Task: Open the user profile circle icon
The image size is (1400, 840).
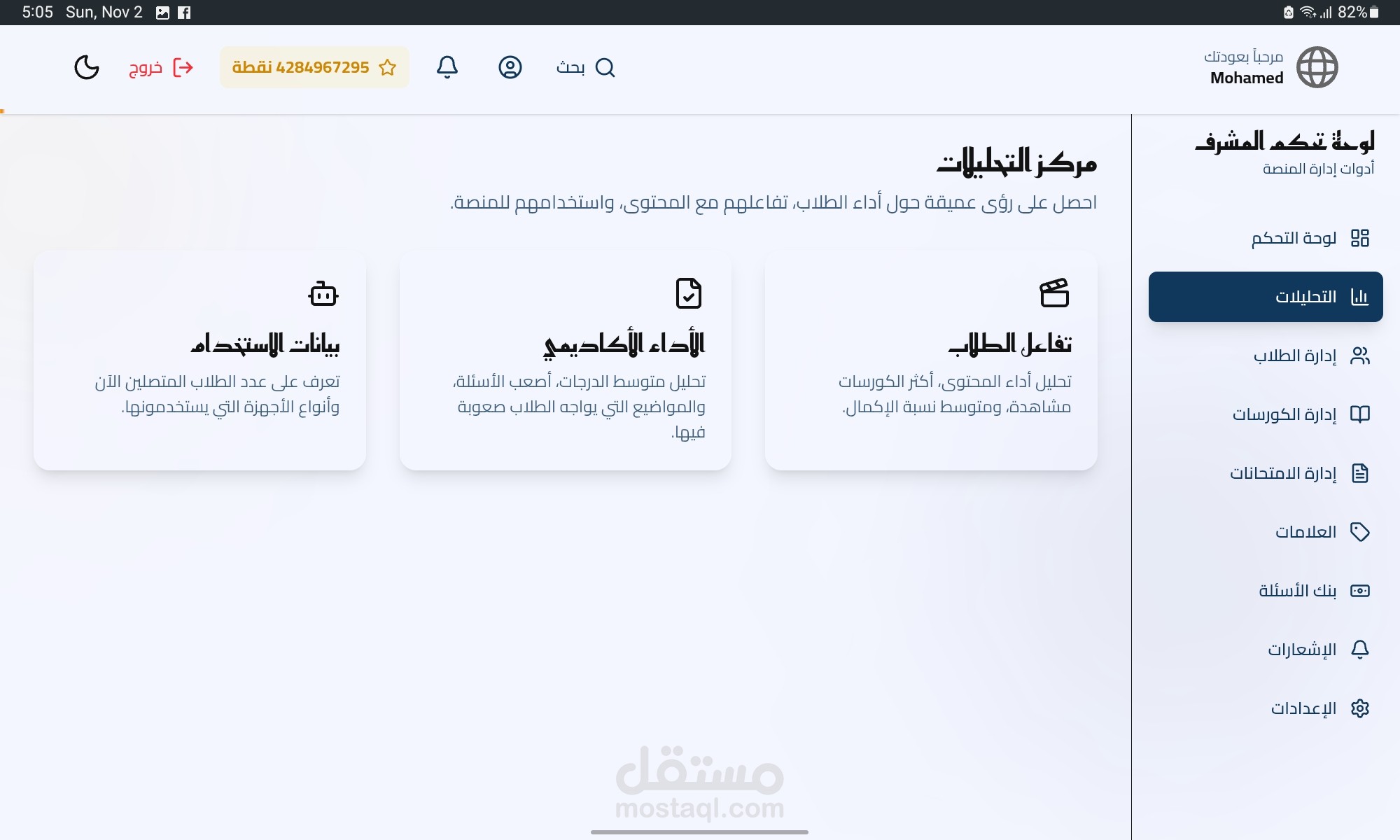Action: point(510,67)
